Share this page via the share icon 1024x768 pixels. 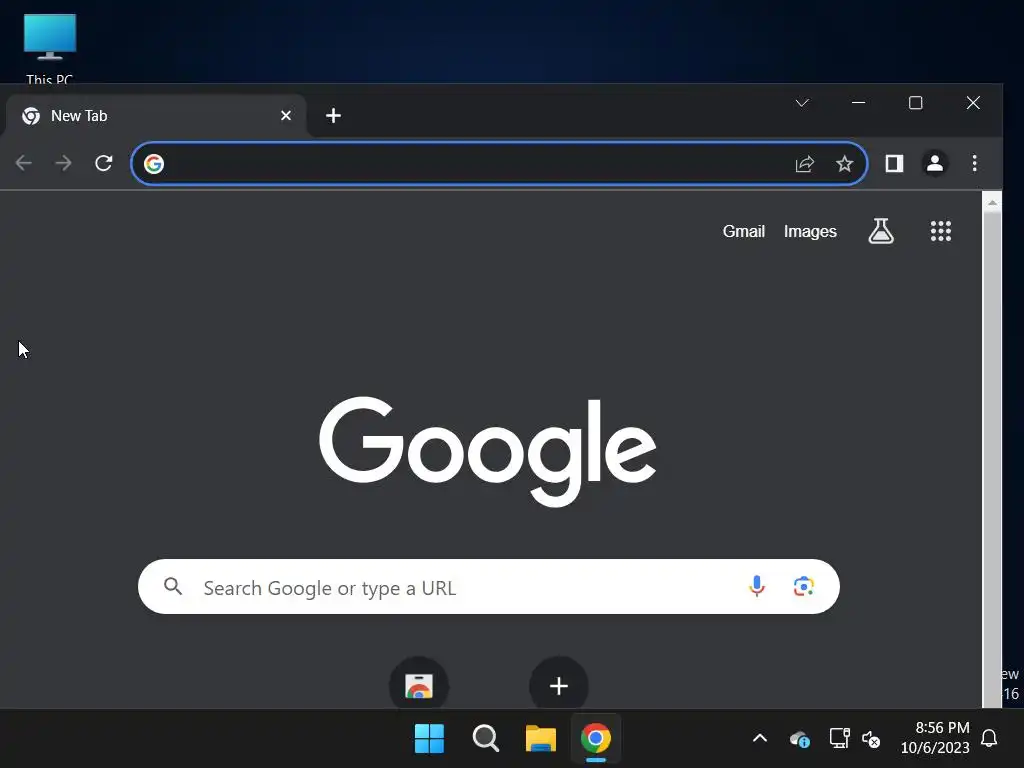coord(805,163)
